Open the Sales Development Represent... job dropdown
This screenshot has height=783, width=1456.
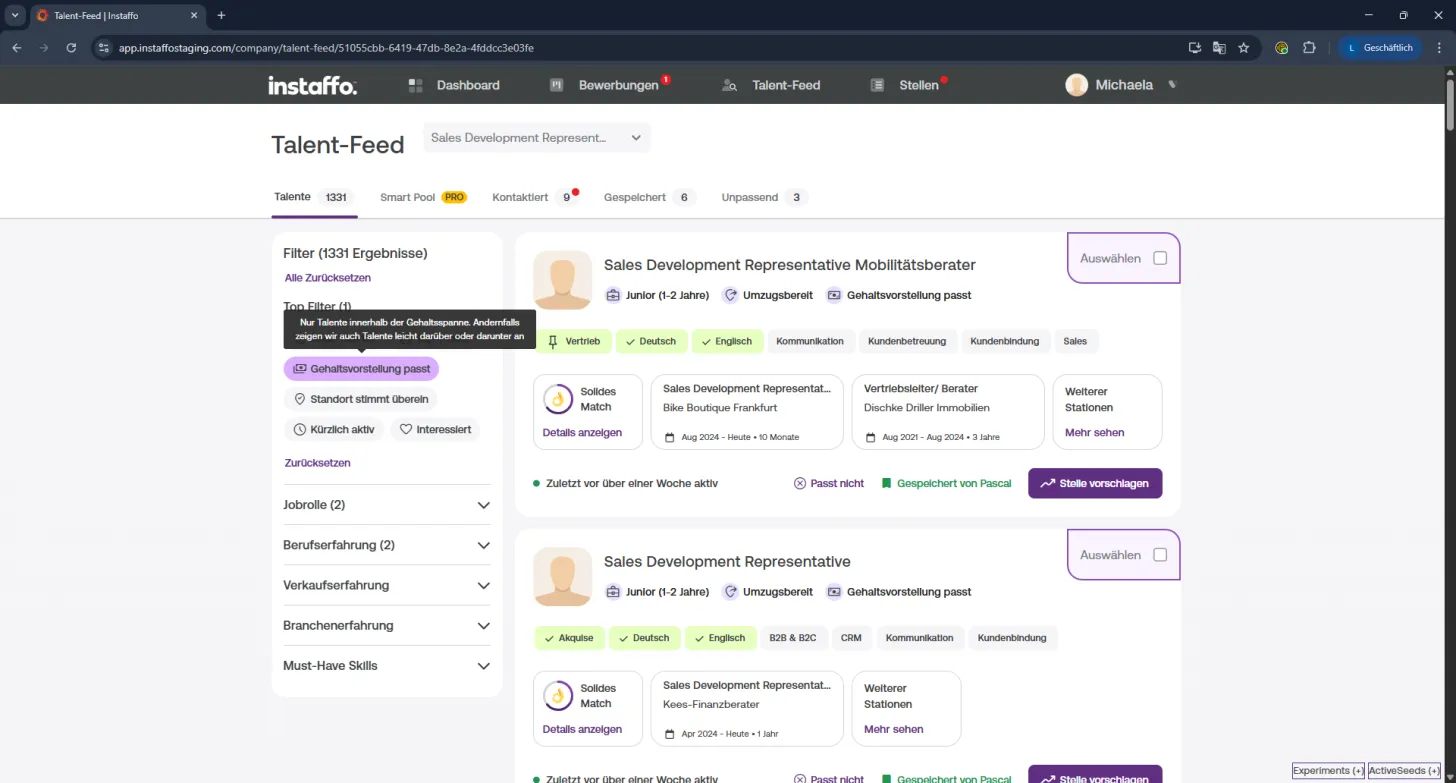tap(537, 138)
